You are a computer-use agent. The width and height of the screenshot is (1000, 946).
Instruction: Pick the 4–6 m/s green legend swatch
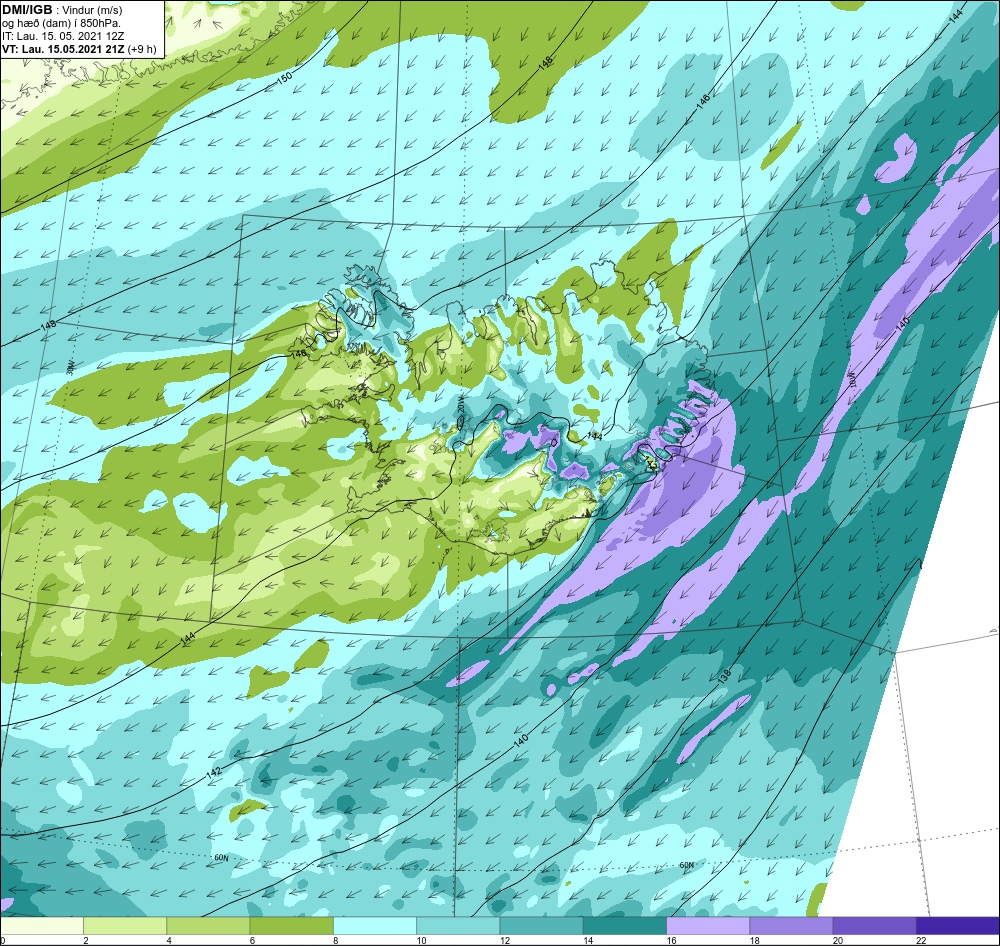pyautogui.click(x=208, y=924)
